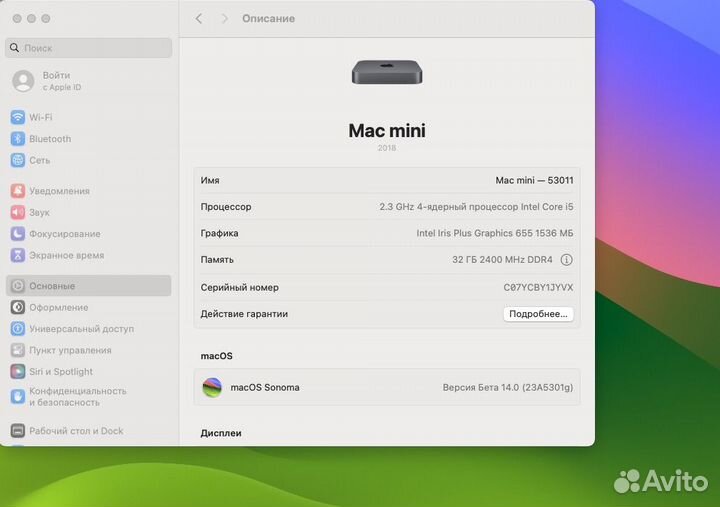Click the bell icon for Уведомления
Viewport: 720px width, 507px height.
point(17,191)
